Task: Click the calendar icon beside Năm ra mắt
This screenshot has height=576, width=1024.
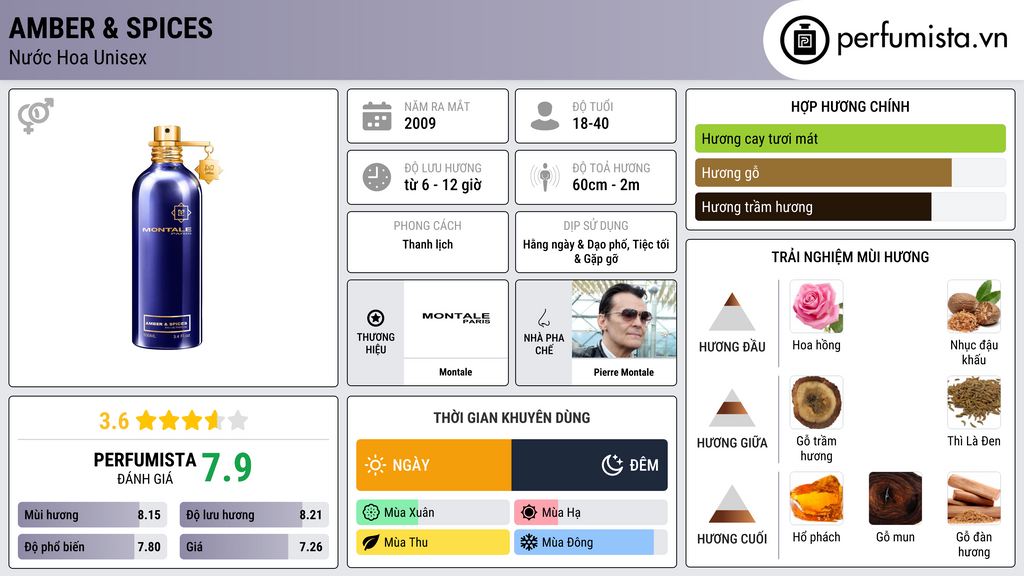Action: click(376, 116)
